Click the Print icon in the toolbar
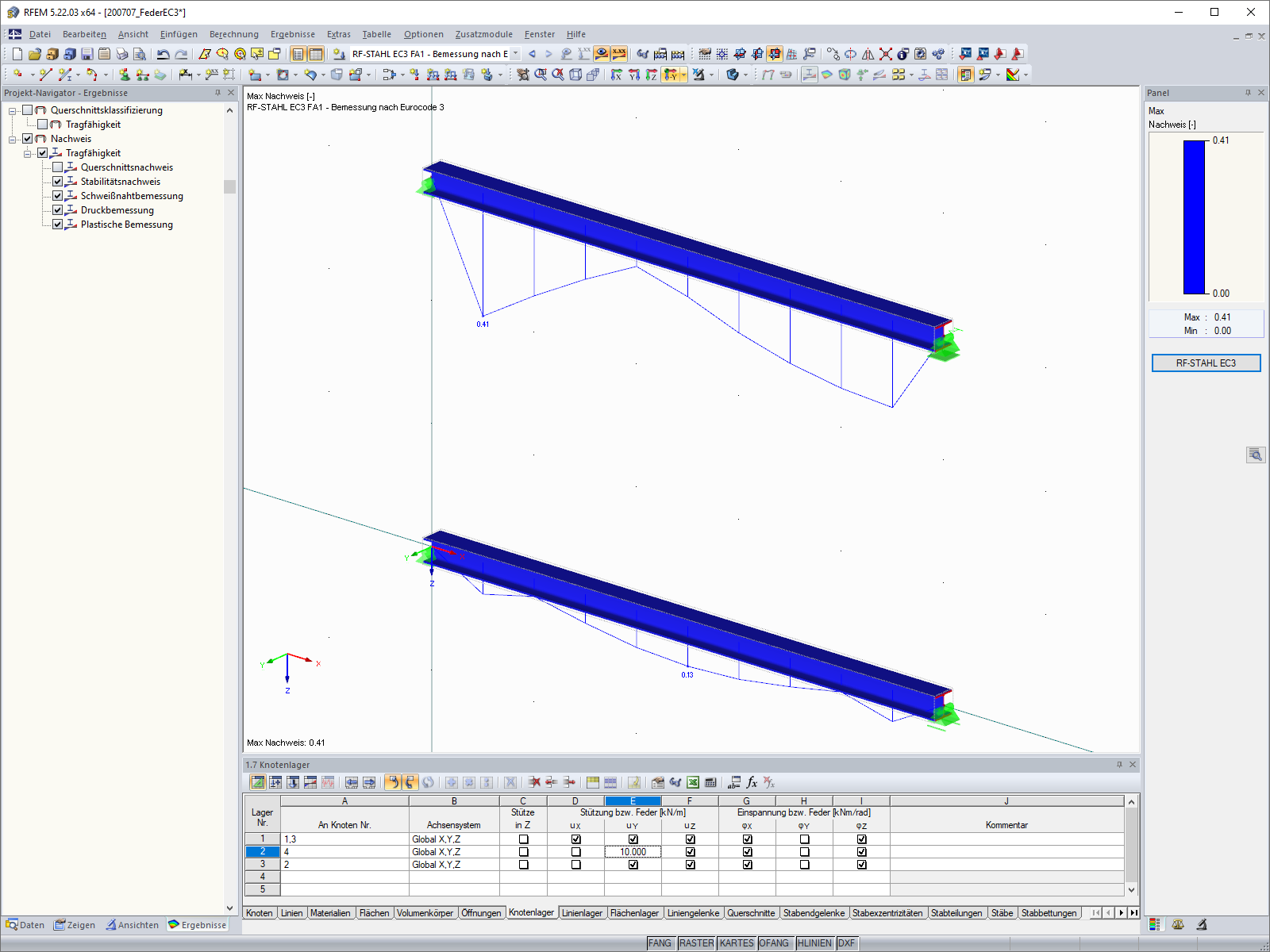 point(122,54)
